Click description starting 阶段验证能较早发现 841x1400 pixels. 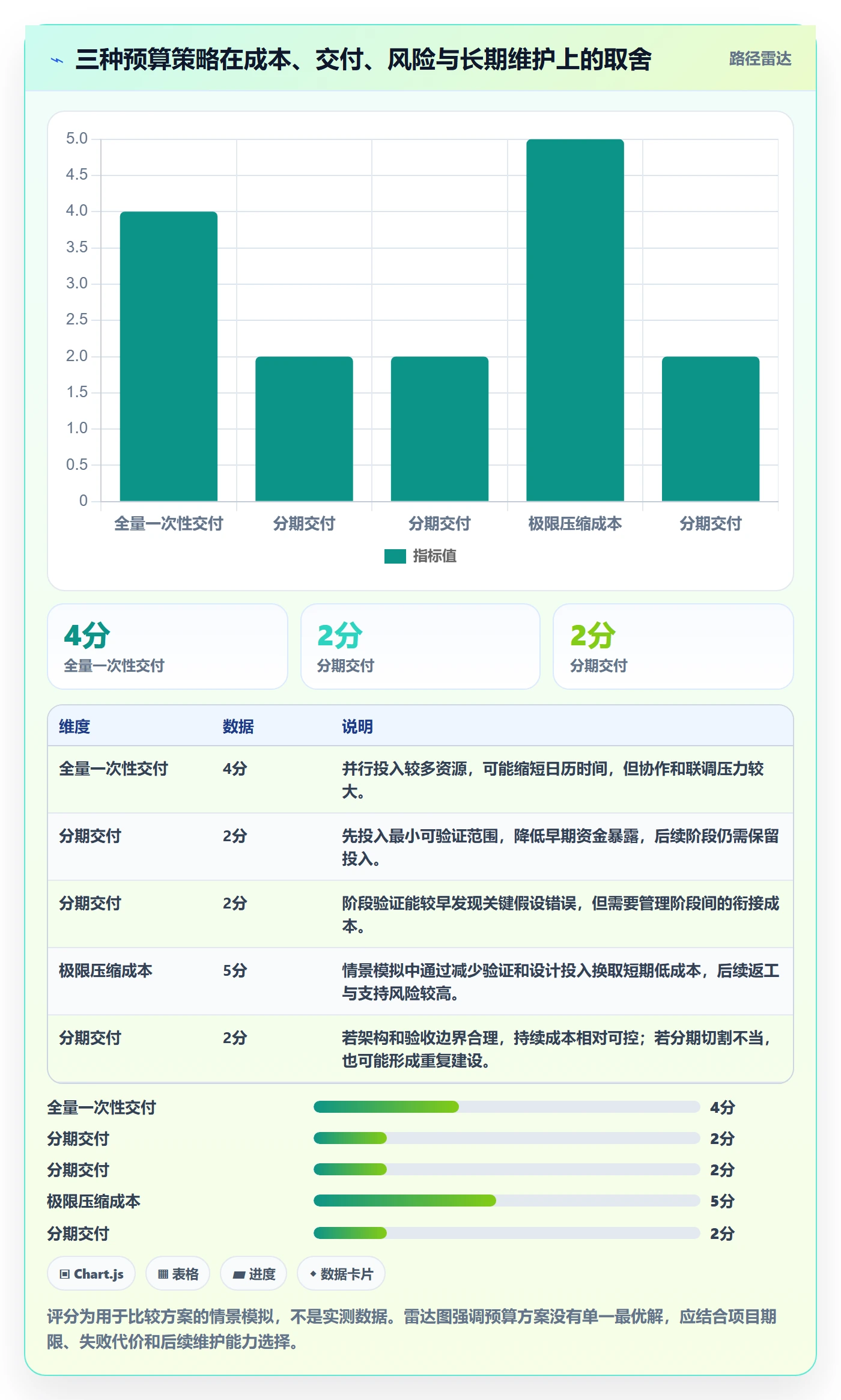(560, 915)
